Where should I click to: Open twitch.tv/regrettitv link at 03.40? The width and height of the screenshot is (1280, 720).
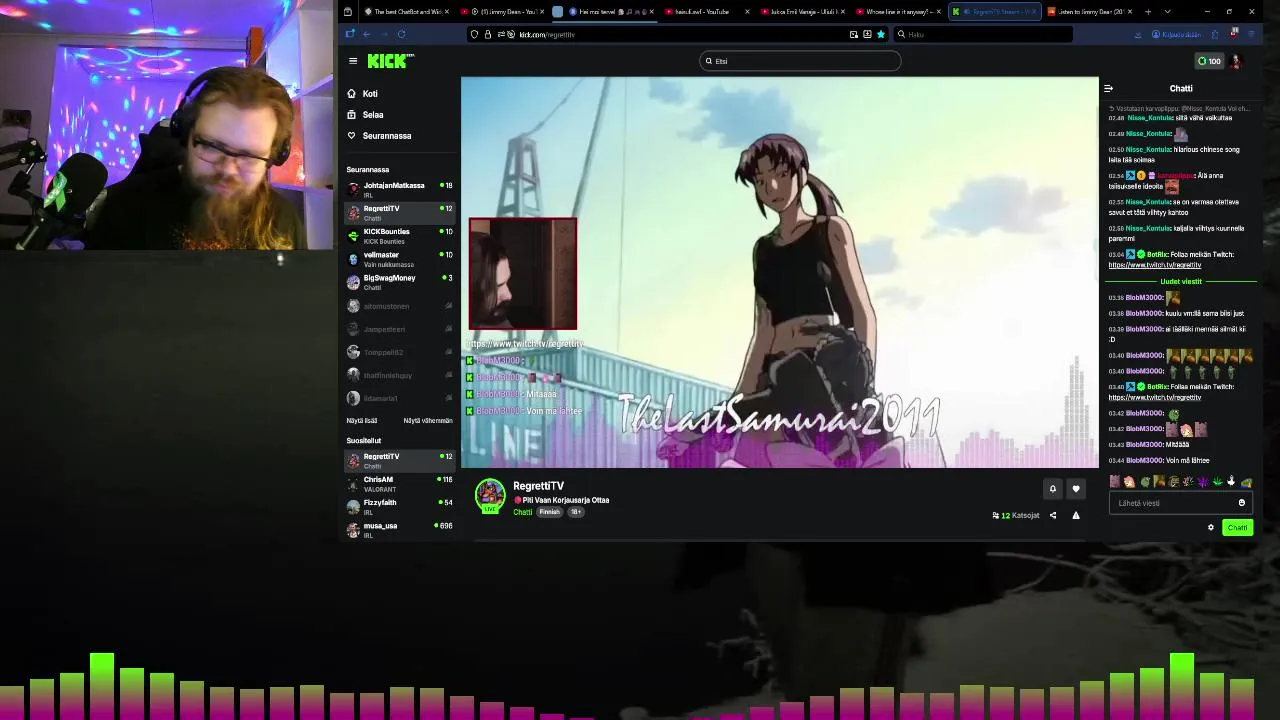[x=1155, y=397]
